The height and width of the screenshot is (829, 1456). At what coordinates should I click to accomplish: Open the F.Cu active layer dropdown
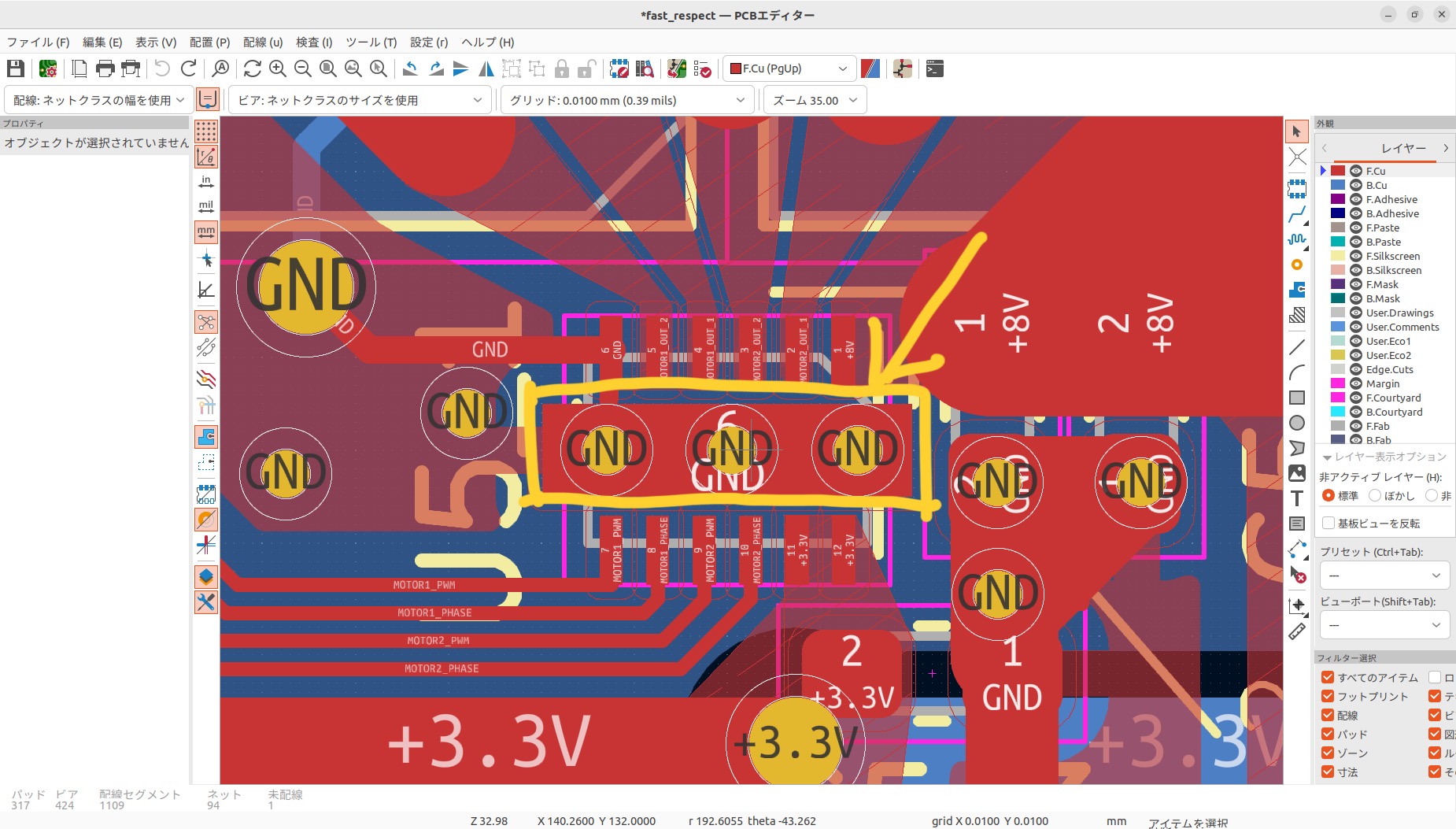point(789,69)
